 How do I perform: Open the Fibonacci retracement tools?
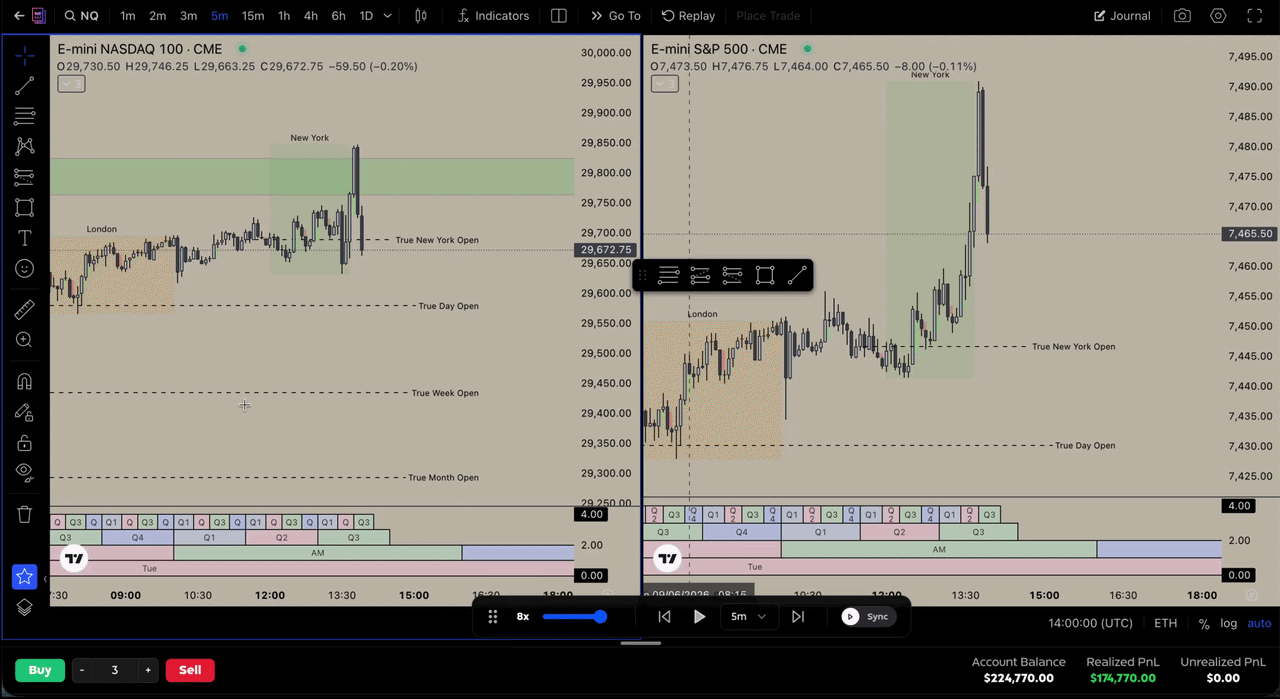click(25, 116)
